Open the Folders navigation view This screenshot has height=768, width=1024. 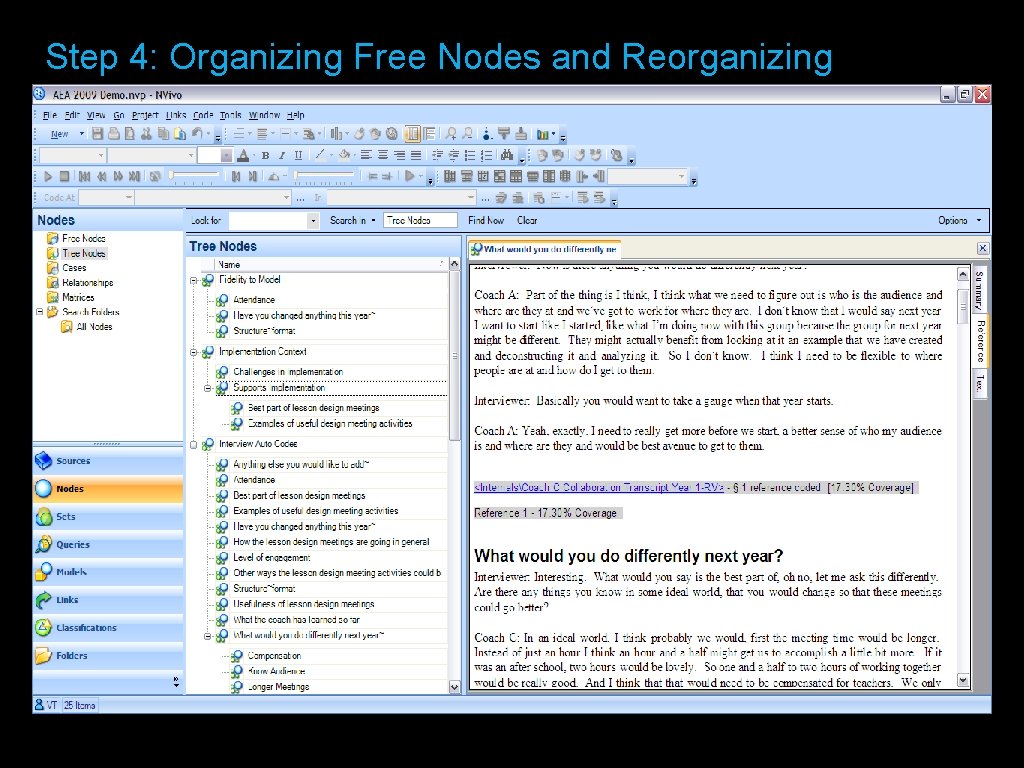coord(108,656)
